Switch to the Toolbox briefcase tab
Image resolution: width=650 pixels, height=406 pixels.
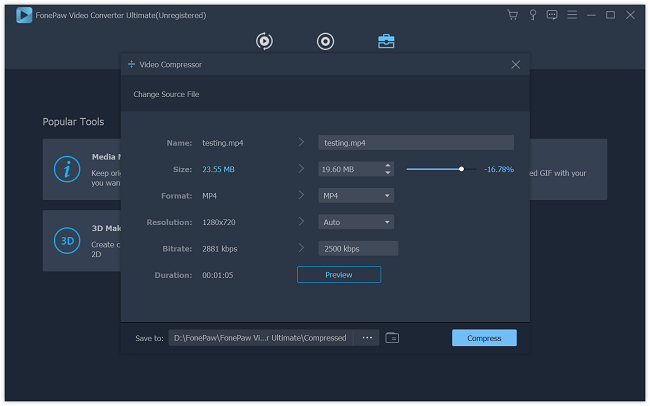tap(386, 41)
